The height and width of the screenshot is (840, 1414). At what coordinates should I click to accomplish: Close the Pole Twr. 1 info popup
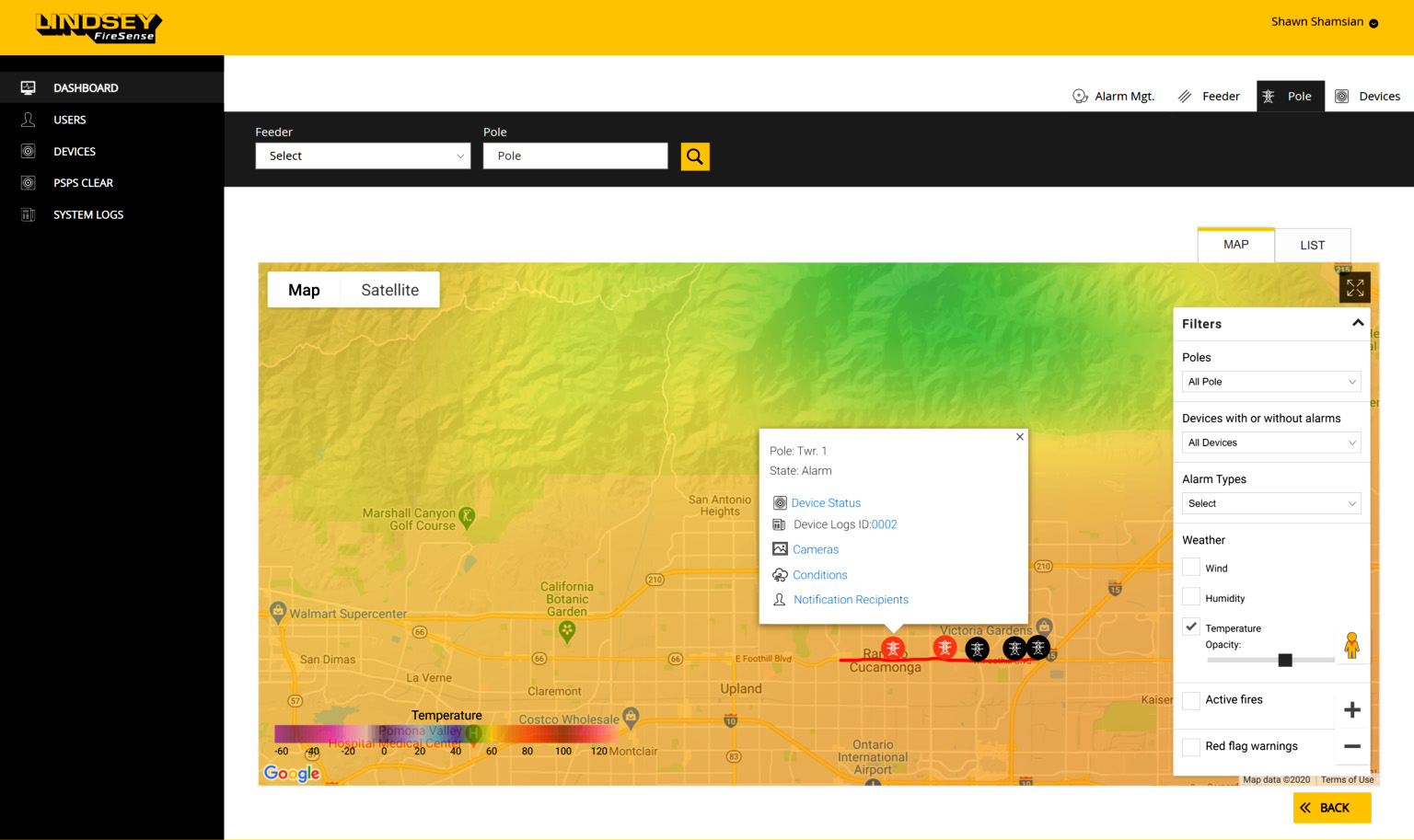pyautogui.click(x=1019, y=437)
